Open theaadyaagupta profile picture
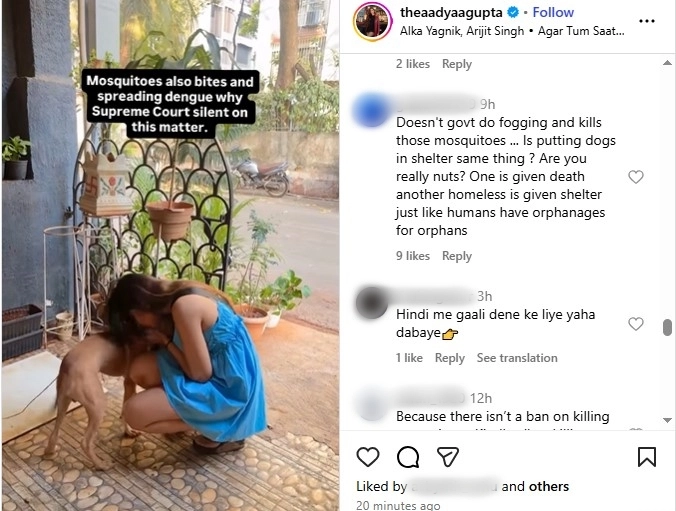676x511 pixels. click(372, 21)
